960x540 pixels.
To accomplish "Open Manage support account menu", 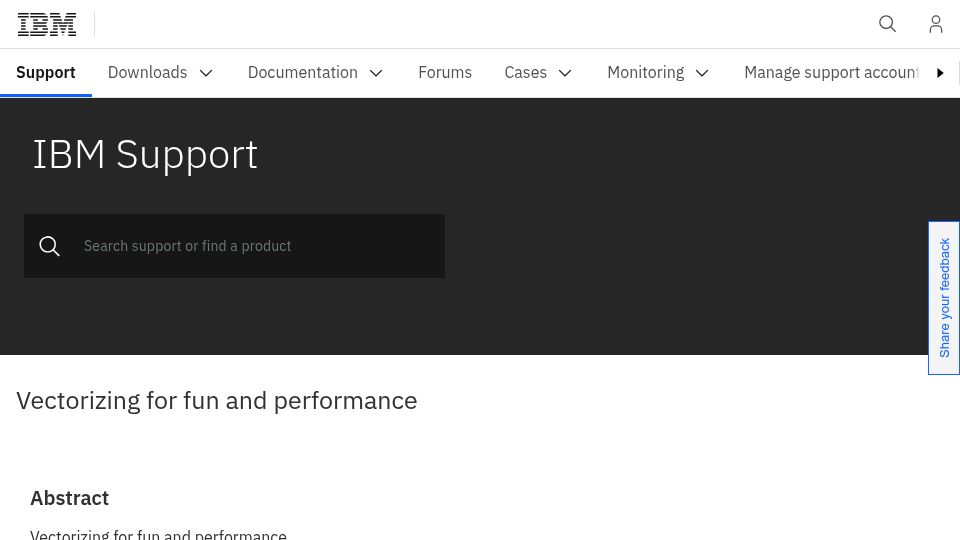I will [831, 72].
